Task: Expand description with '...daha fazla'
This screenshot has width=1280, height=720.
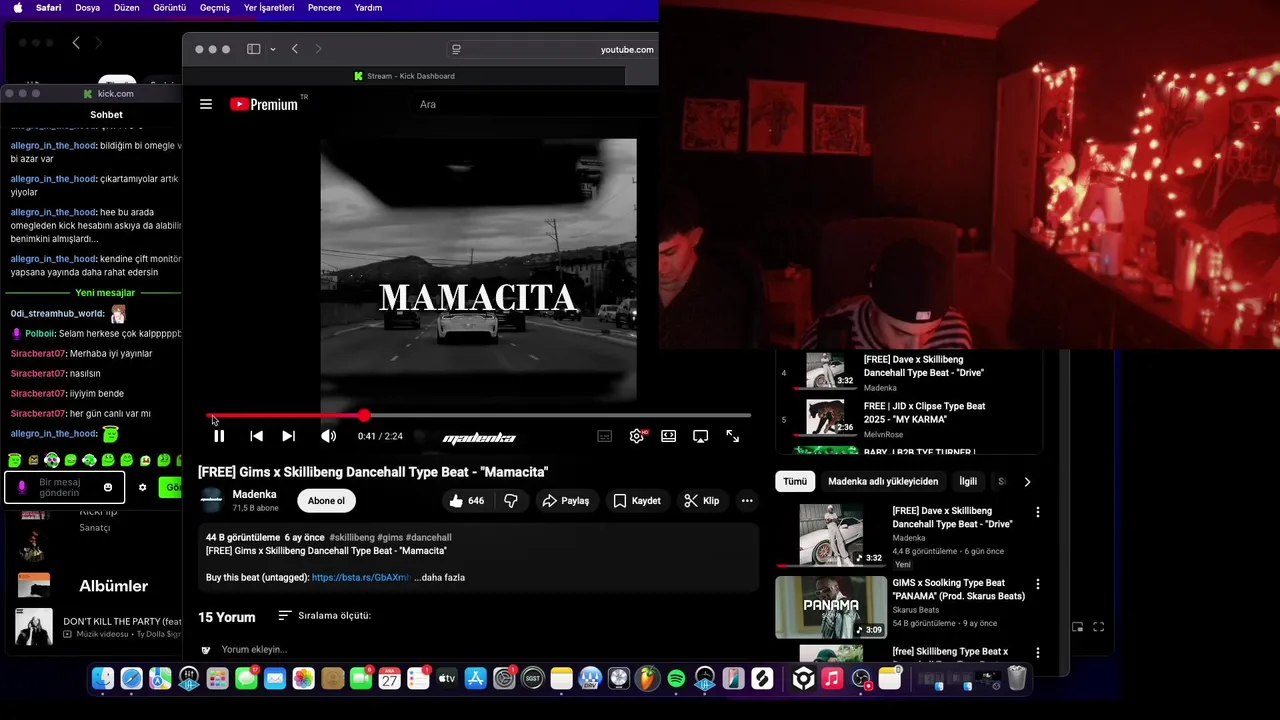Action: pos(439,578)
